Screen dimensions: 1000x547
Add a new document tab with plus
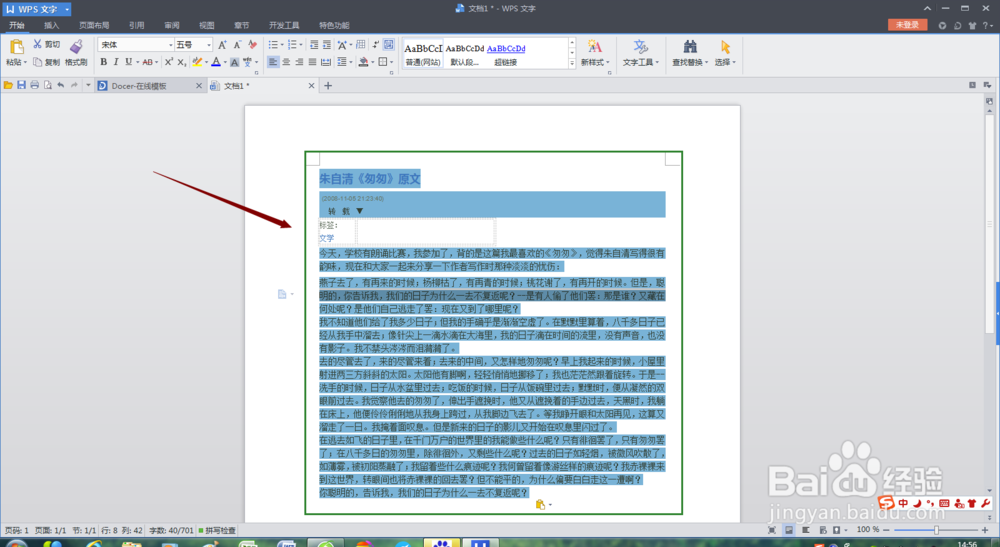(328, 86)
